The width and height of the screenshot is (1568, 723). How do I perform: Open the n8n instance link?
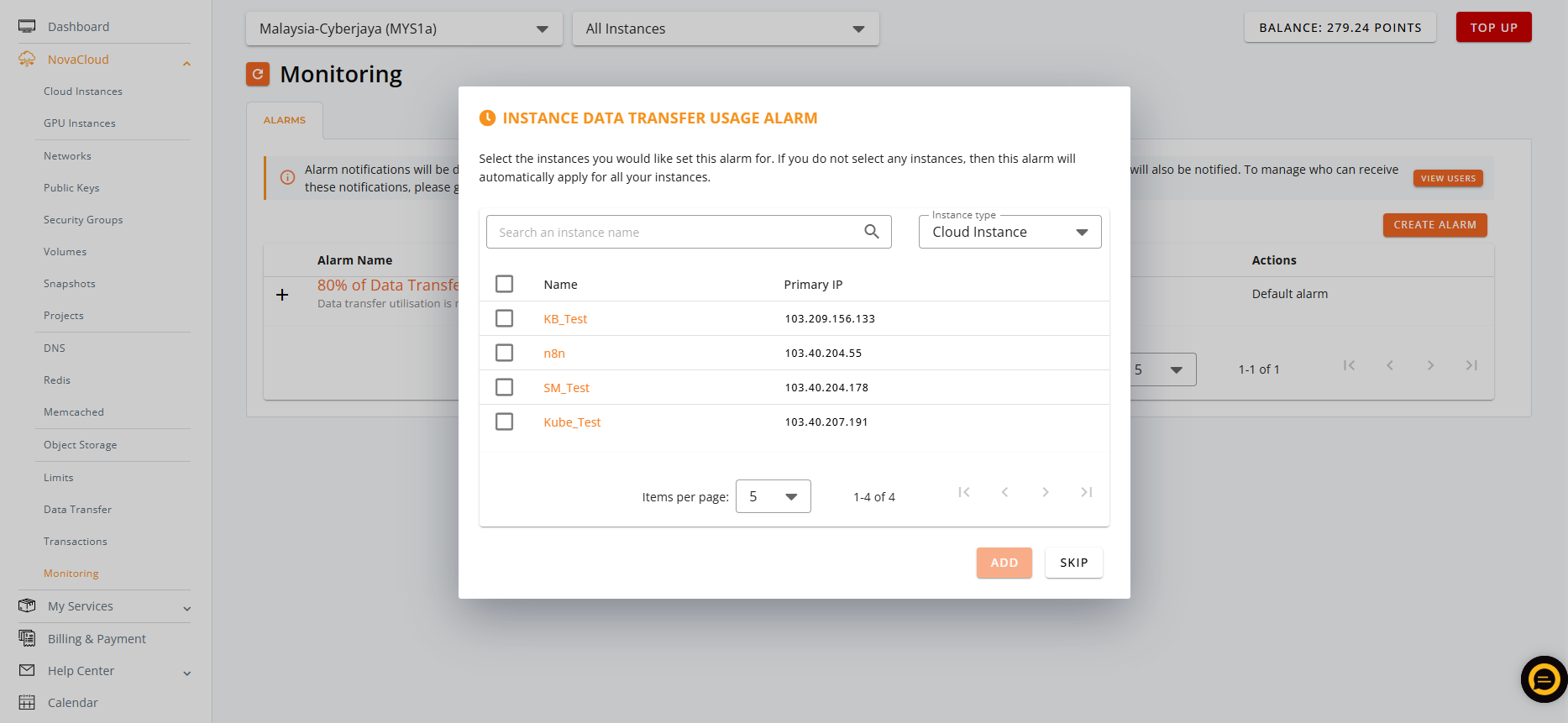tap(554, 354)
